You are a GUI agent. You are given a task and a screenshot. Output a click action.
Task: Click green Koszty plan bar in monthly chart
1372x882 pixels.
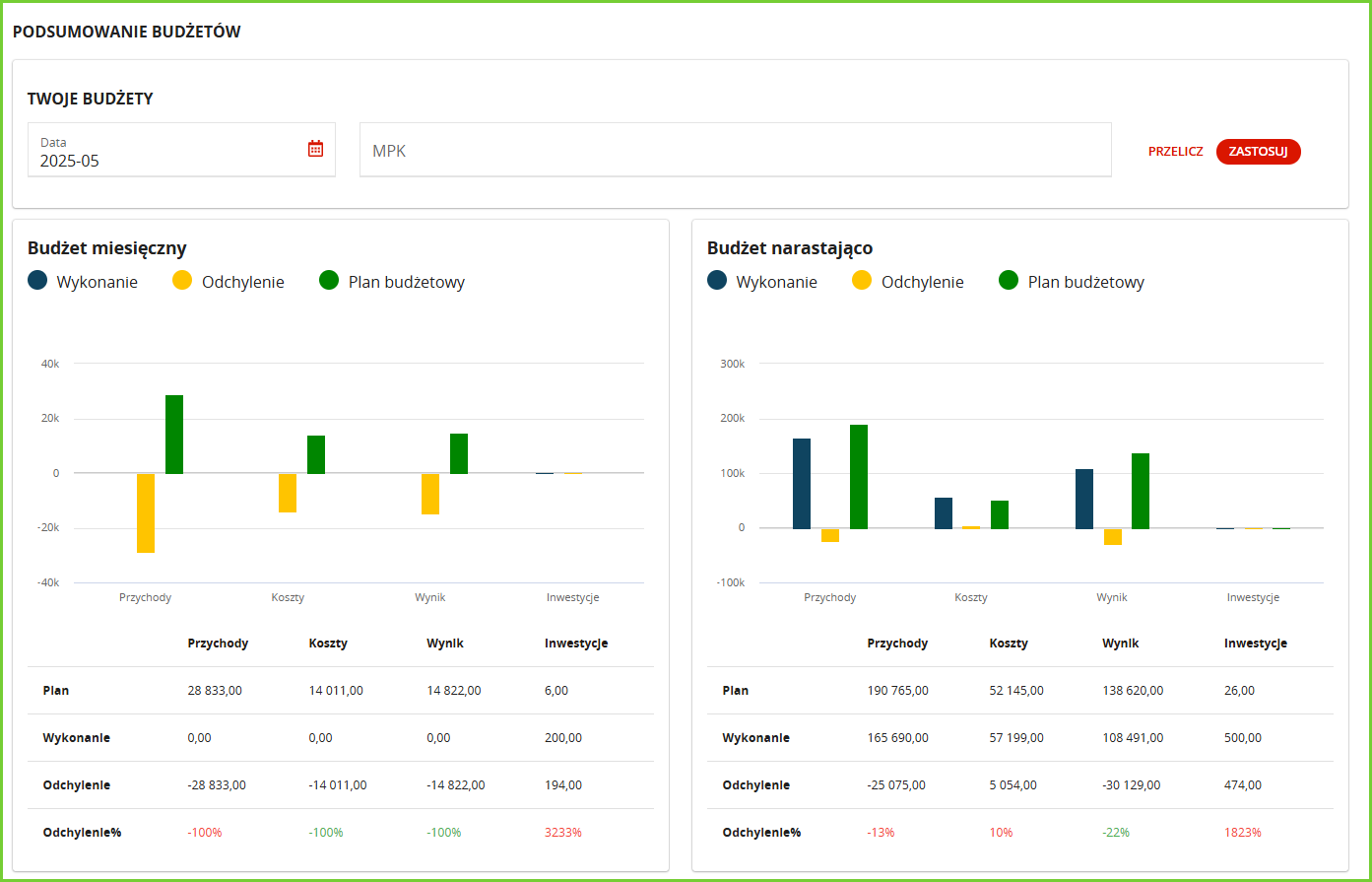[316, 454]
